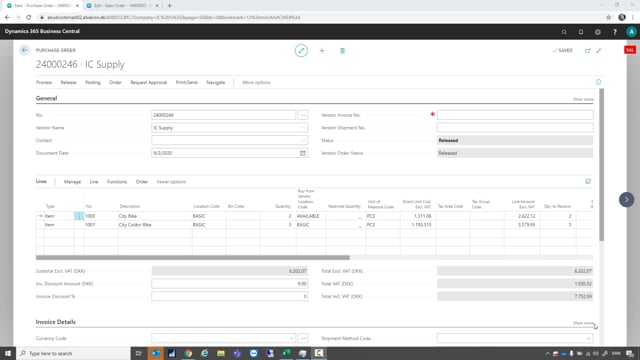The height and width of the screenshot is (360, 640).
Task: Open a new browser tab
Action: click(169, 6)
